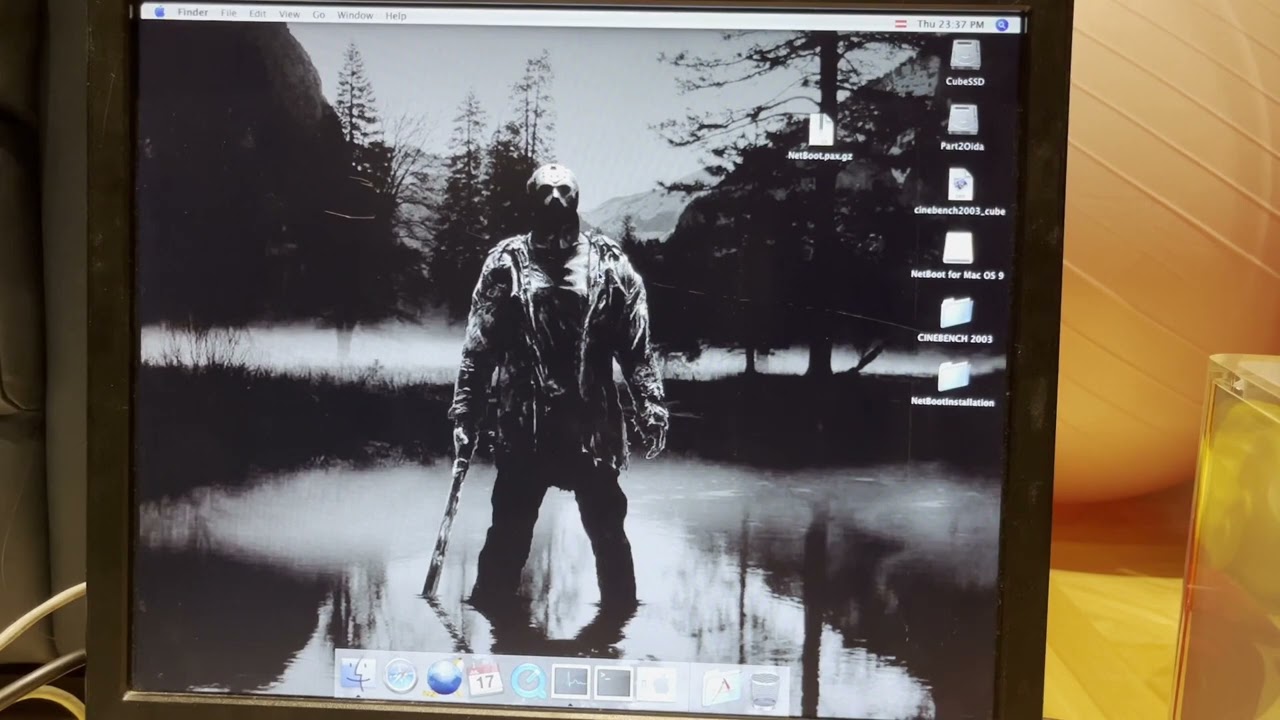Select the NetBoot for Mac OS 9 disk icon
Viewport: 1280px width, 720px height.
point(958,248)
